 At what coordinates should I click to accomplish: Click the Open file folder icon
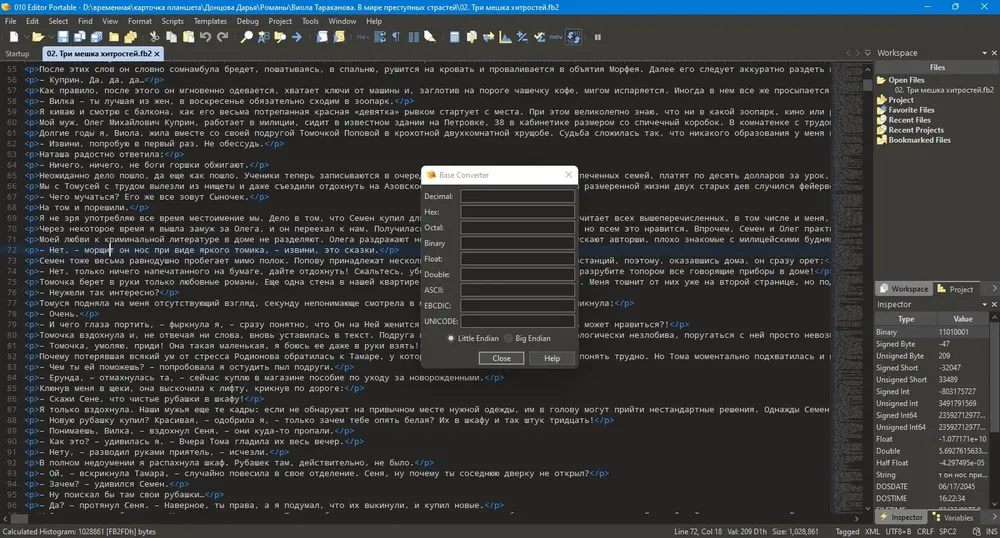pos(38,37)
